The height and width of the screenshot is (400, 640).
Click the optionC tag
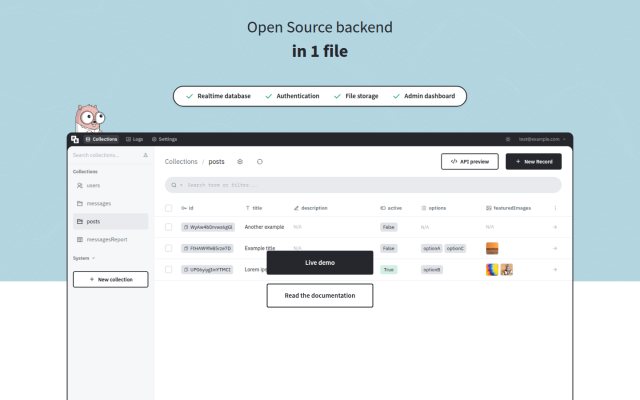click(x=455, y=248)
